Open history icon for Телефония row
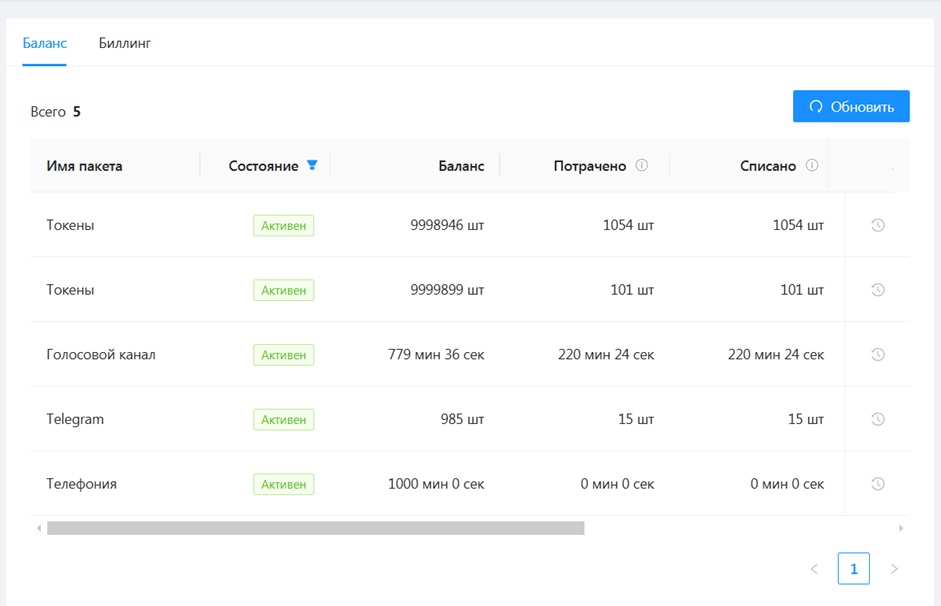This screenshot has height=606, width=941. pyautogui.click(x=877, y=484)
